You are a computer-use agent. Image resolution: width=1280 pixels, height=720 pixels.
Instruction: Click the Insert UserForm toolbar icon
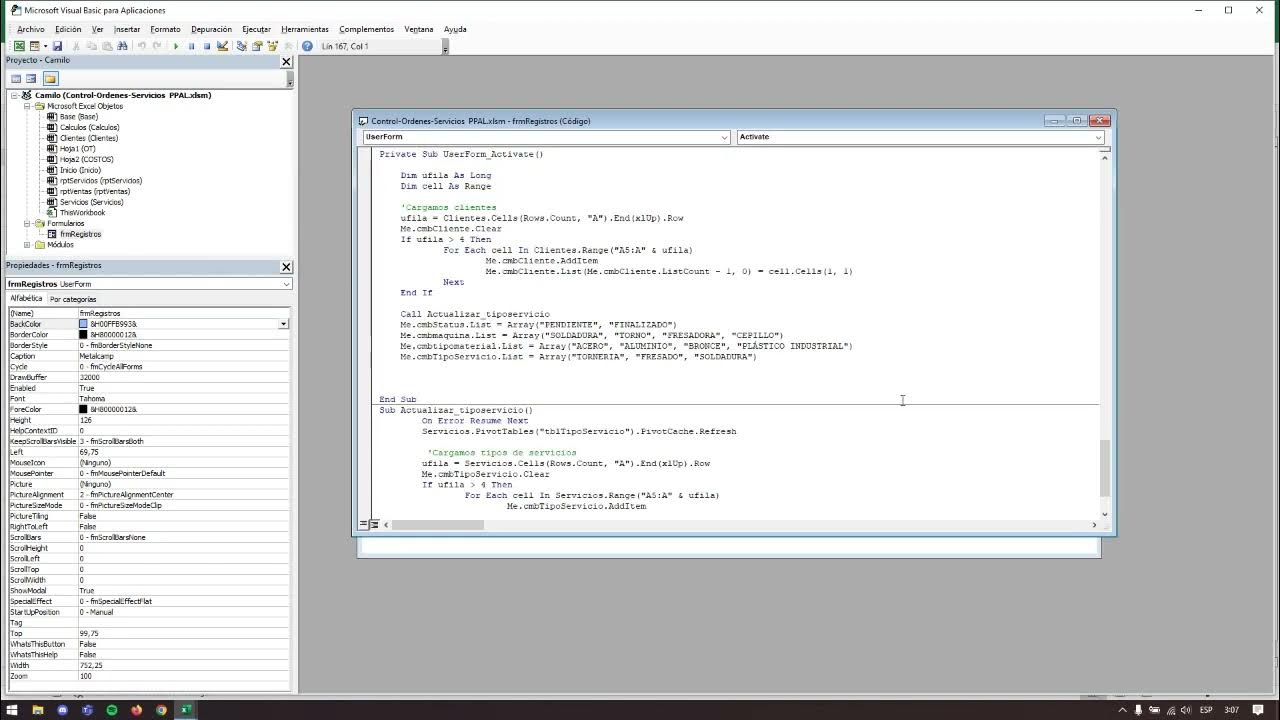pyautogui.click(x=35, y=46)
